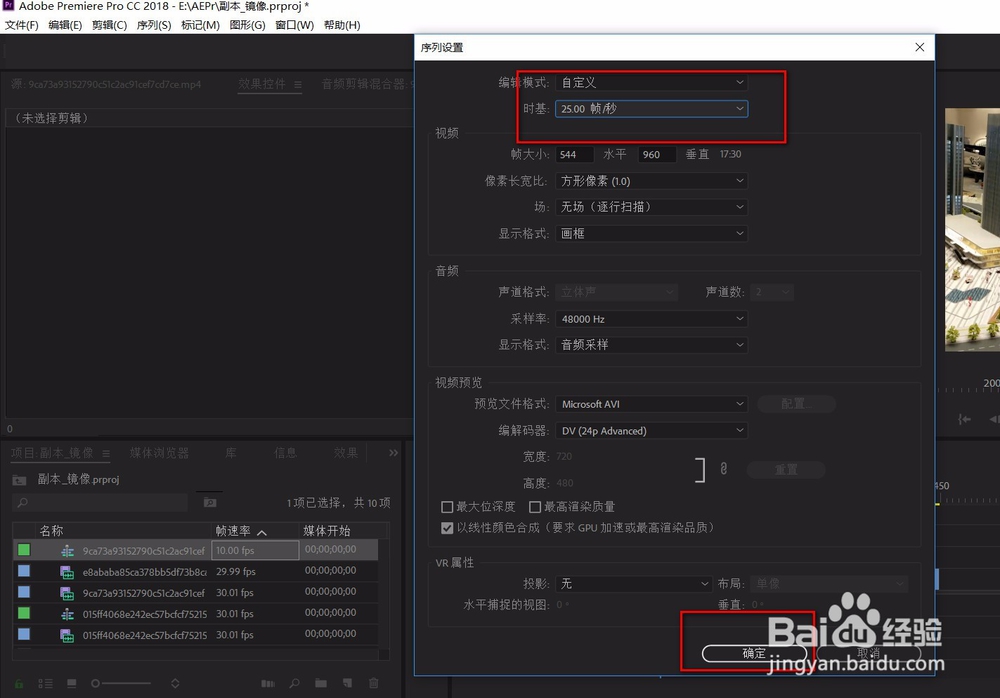Screen dimensions: 1000x698
Task: Click the width-height chain link icon
Action: point(723,469)
